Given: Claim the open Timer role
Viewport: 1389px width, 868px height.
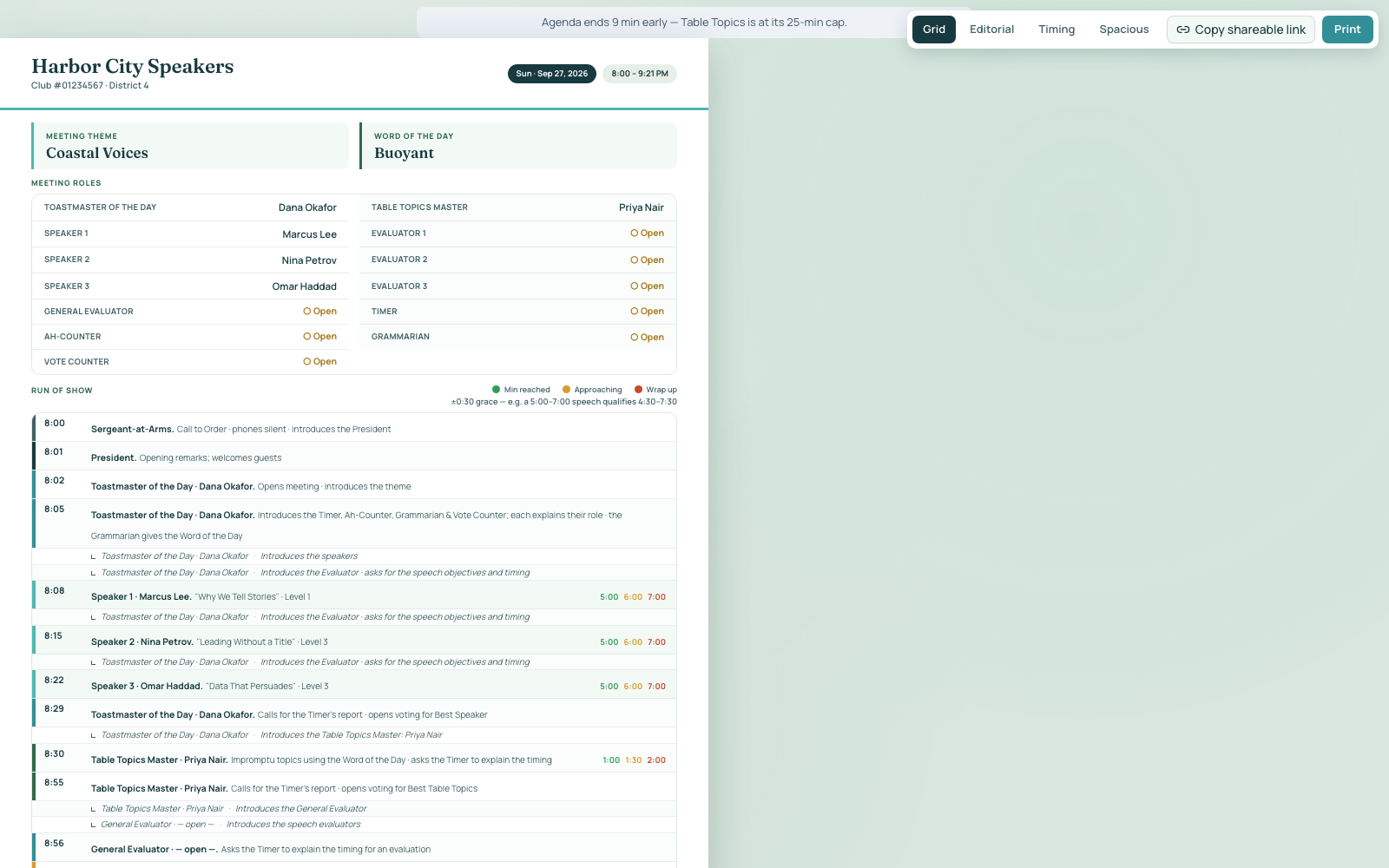Looking at the screenshot, I should (x=648, y=312).
